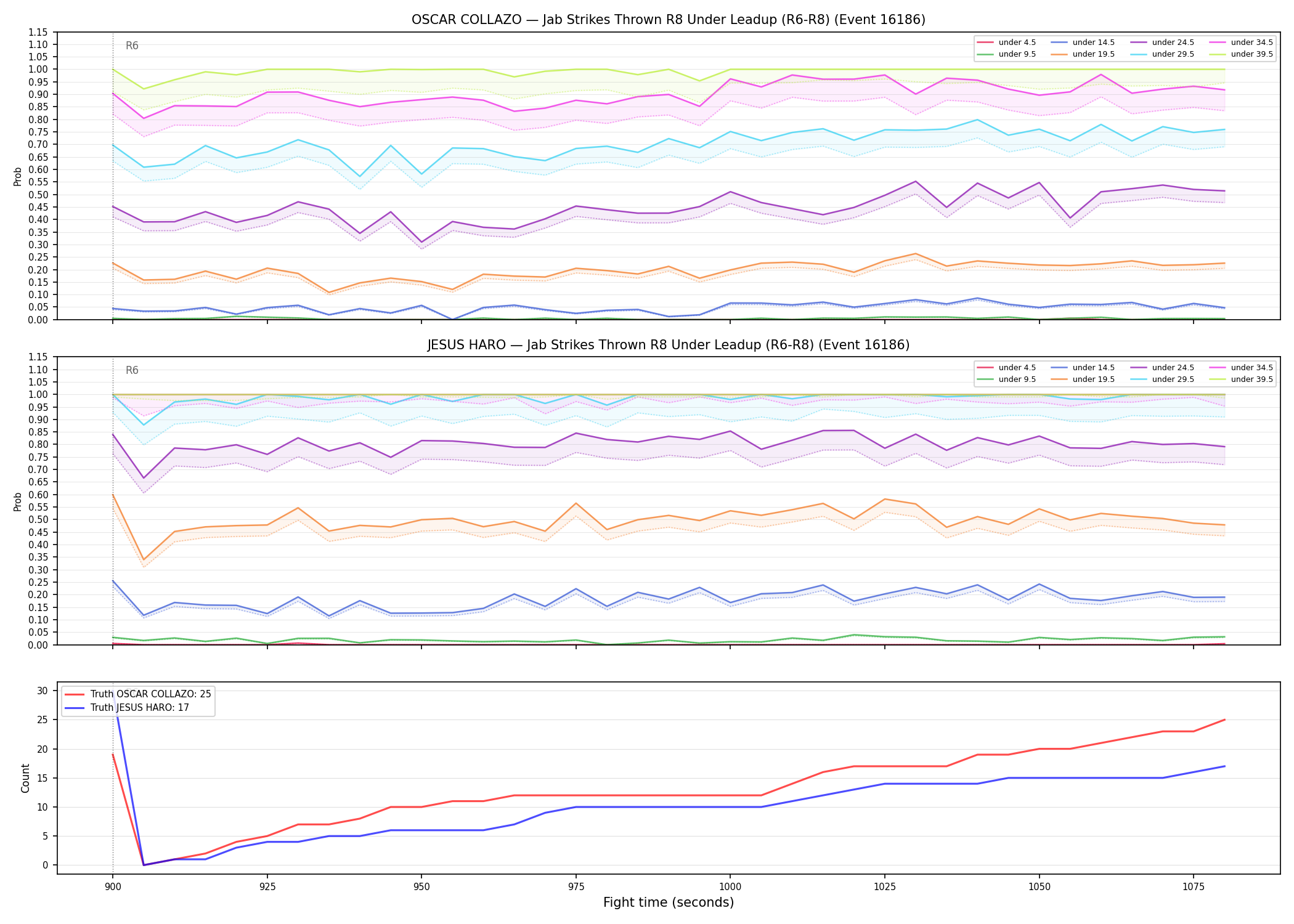
Task: Click the 900 tick on the x-axis
Action: pyautogui.click(x=112, y=887)
